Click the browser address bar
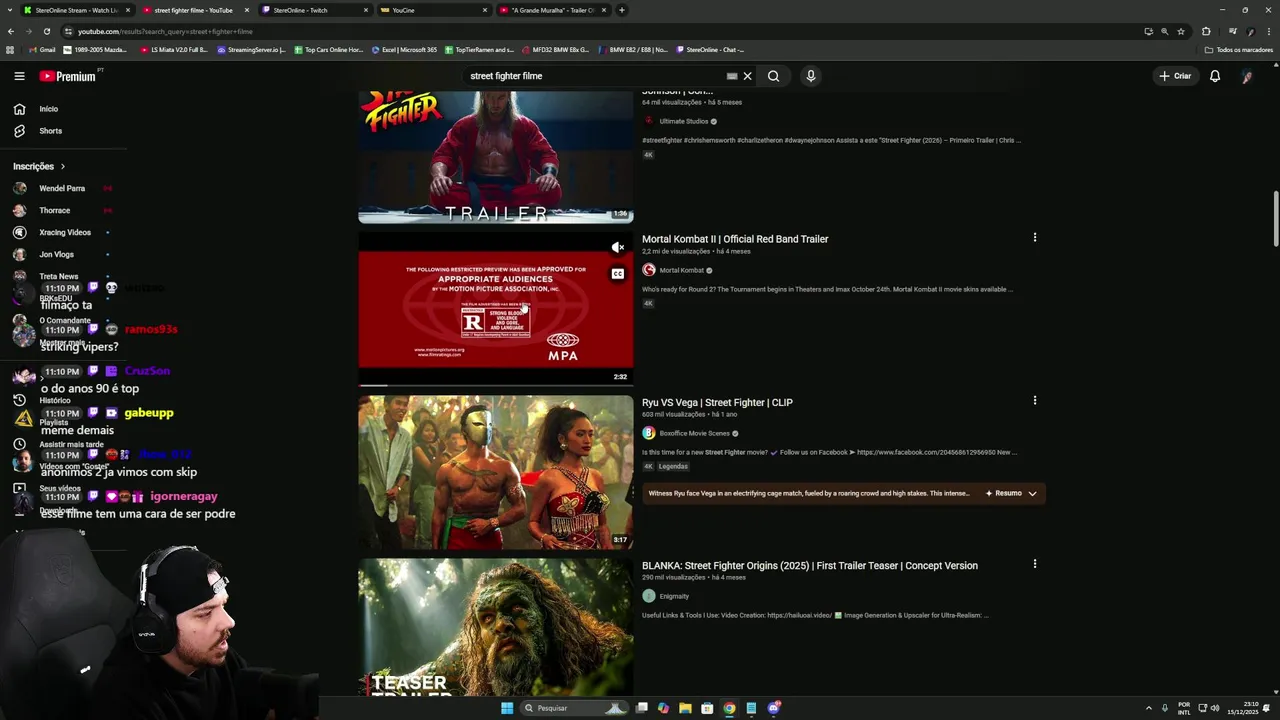The width and height of the screenshot is (1280, 720). (600, 31)
